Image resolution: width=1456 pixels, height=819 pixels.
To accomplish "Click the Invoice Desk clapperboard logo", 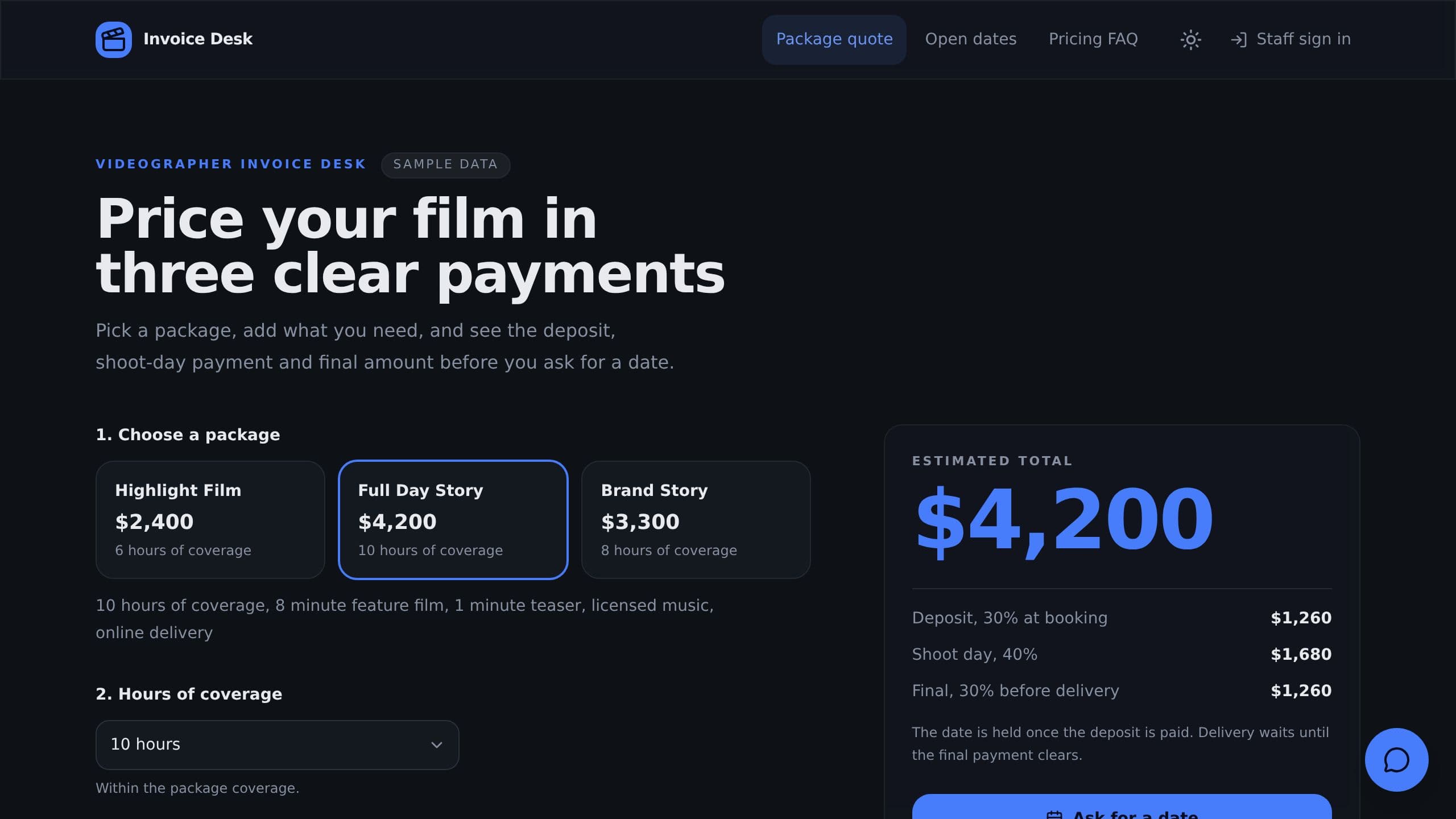I will 114,40.
